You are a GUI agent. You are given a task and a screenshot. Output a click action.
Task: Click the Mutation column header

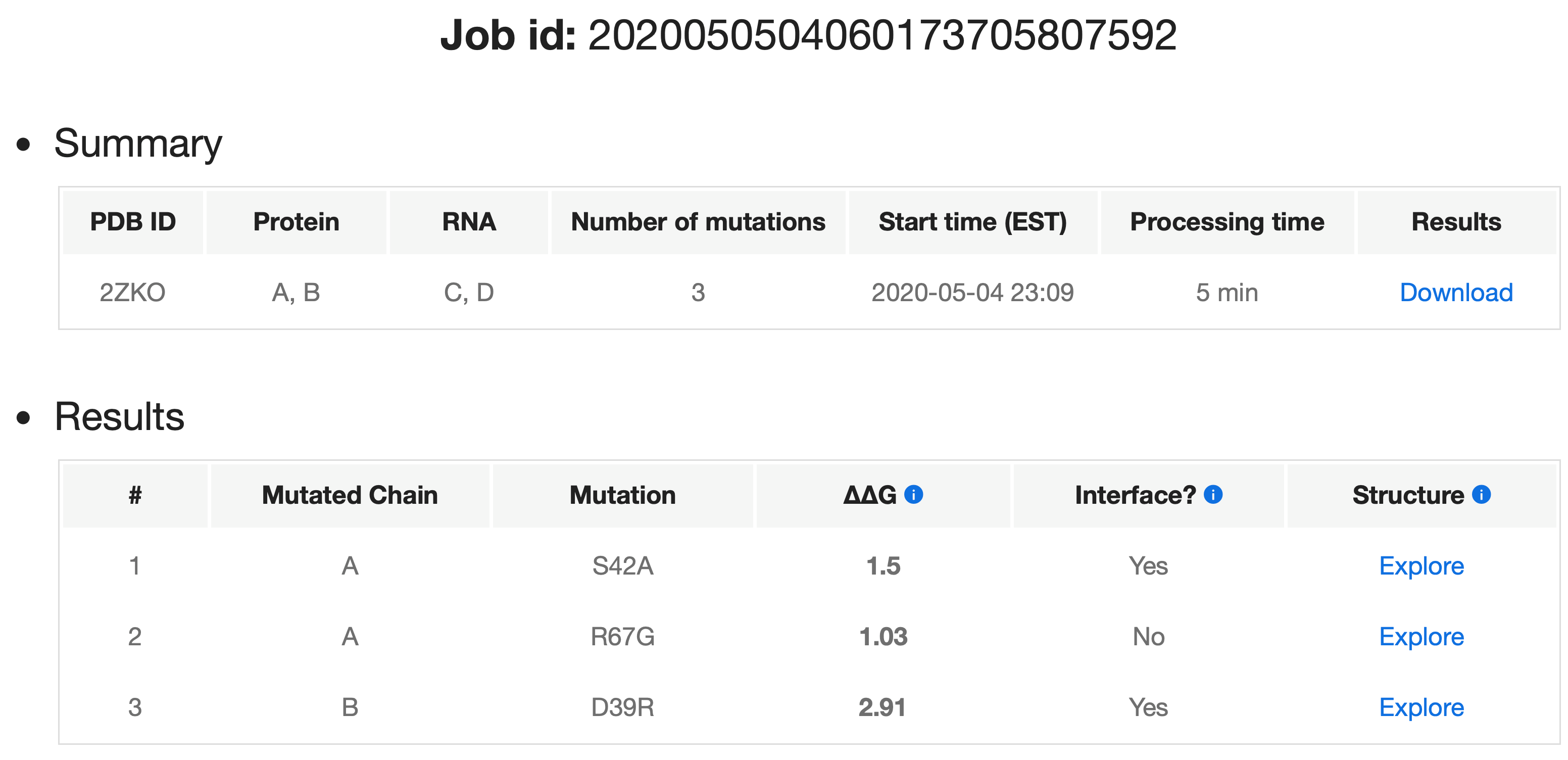[x=623, y=495]
